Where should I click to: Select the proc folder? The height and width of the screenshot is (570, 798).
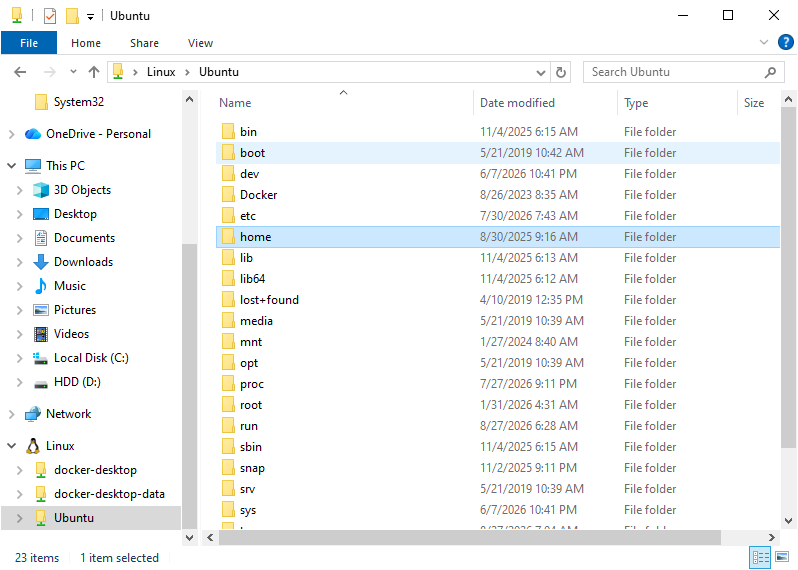252,384
